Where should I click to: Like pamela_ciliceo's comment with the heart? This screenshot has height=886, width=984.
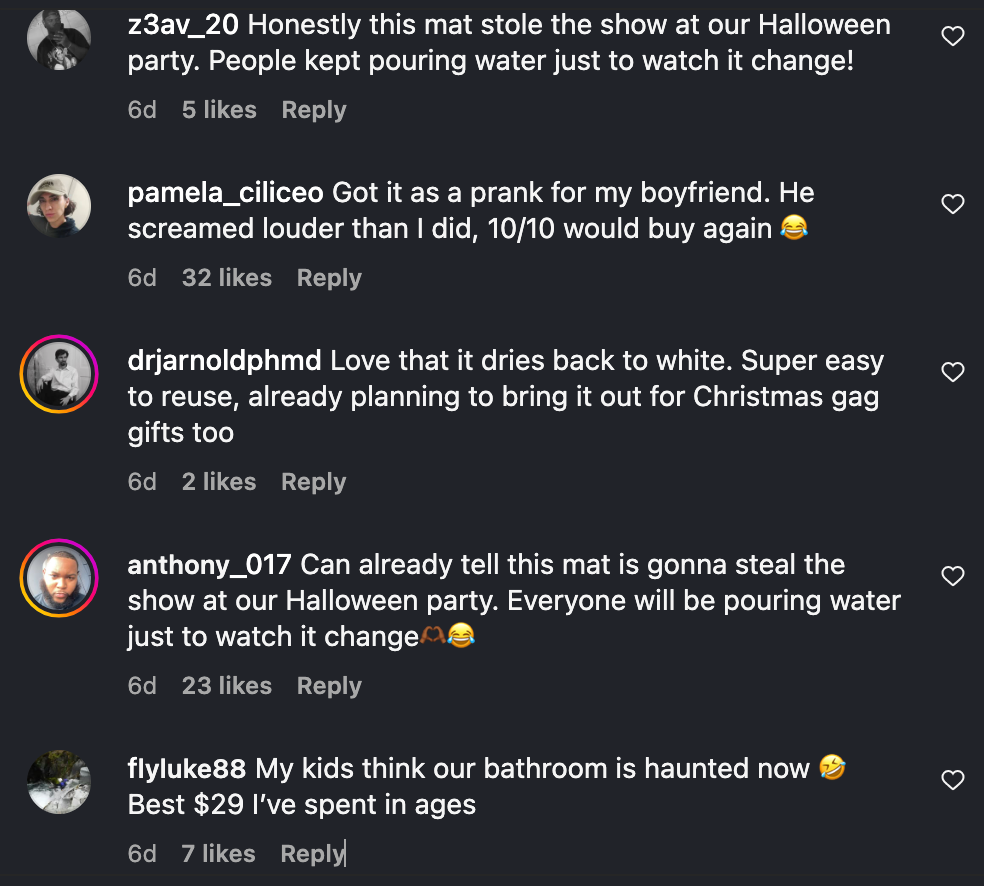953,204
